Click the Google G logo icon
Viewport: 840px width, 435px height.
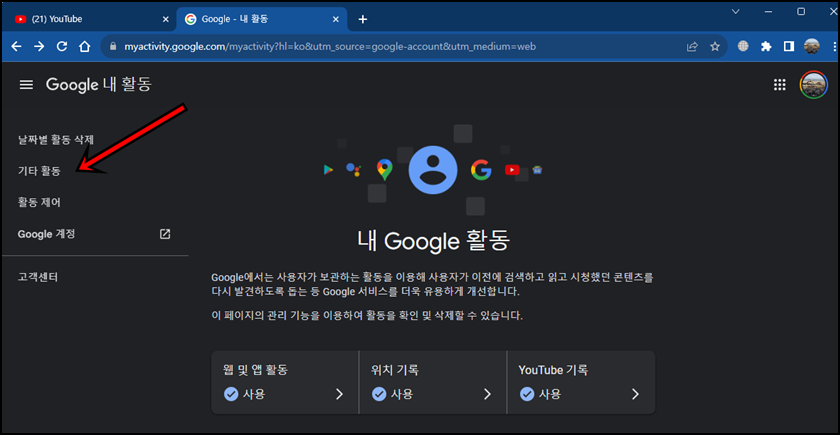click(x=481, y=170)
